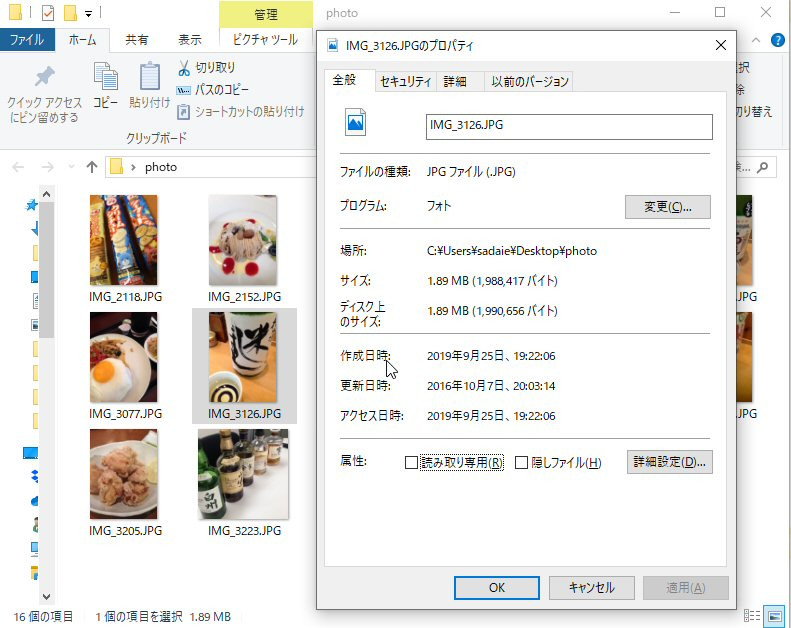Click the Pin to Quick Access icon
The width and height of the screenshot is (791, 628).
click(x=44, y=77)
